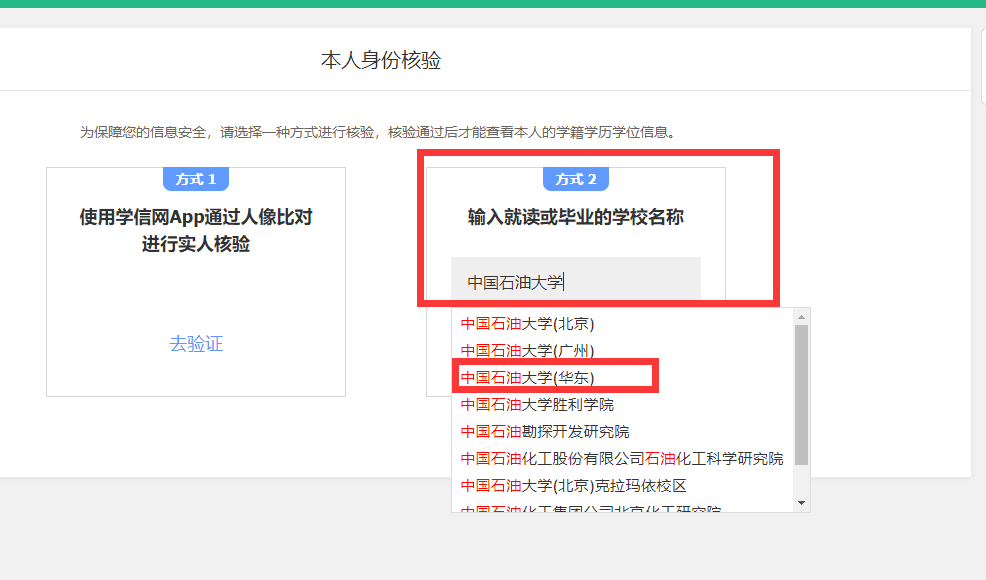Click the blue 方式 2 badge

pos(576,179)
